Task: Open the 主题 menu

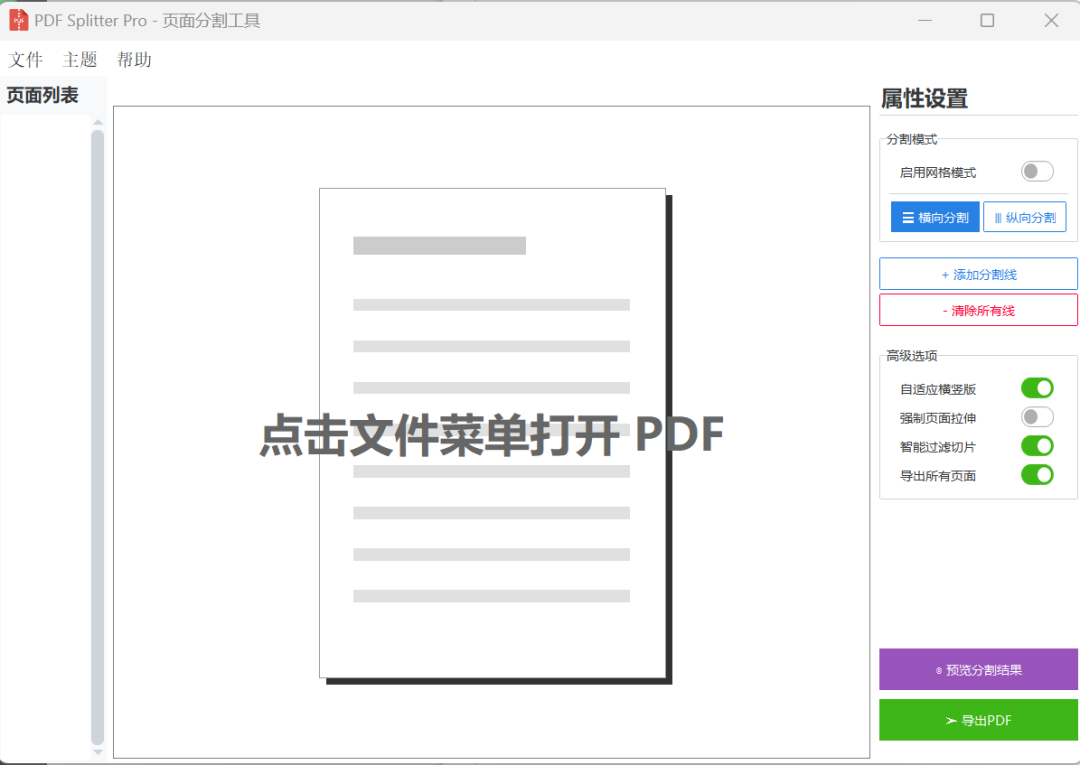Action: [x=80, y=60]
